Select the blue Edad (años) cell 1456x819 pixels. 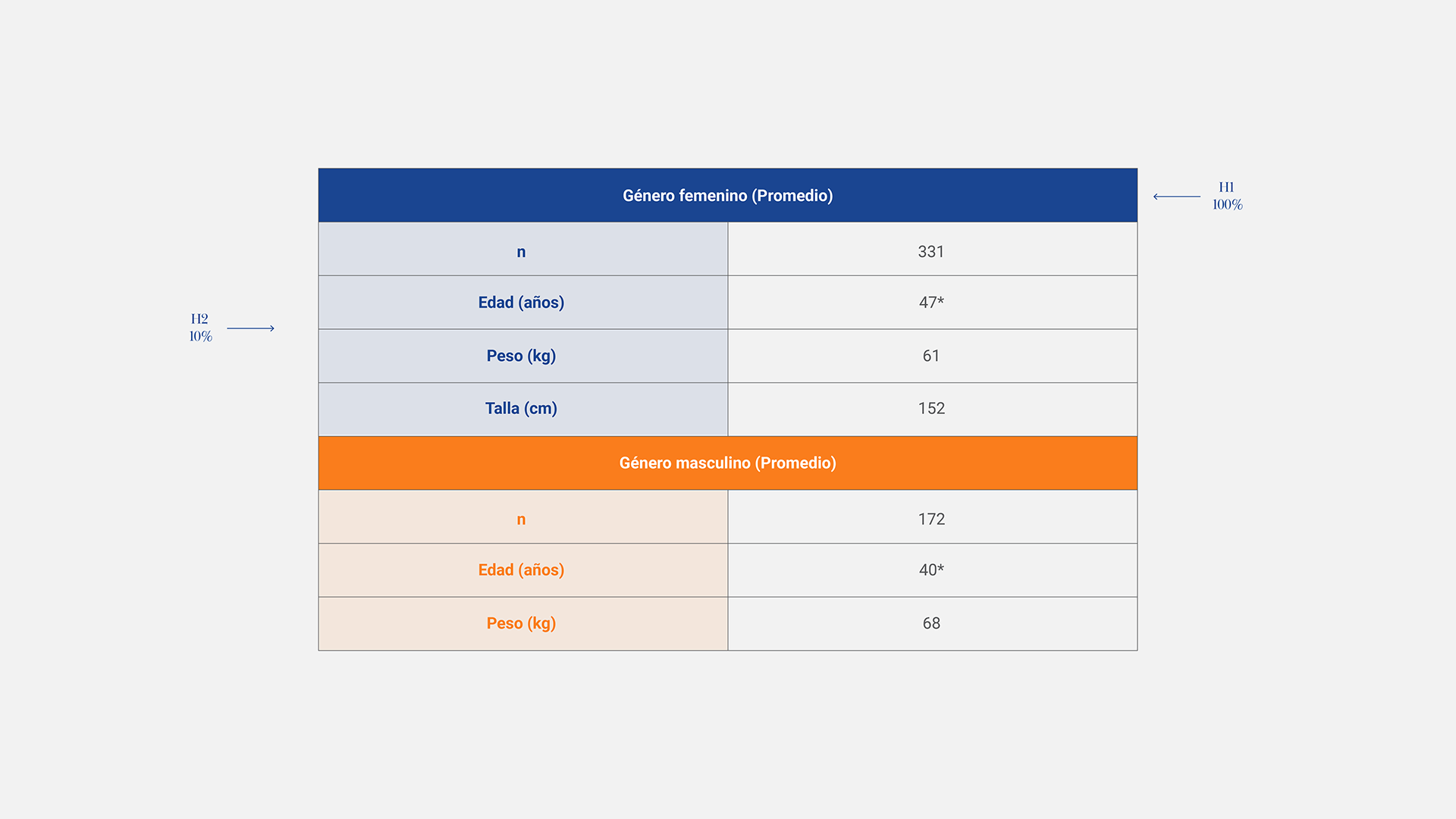(x=522, y=303)
